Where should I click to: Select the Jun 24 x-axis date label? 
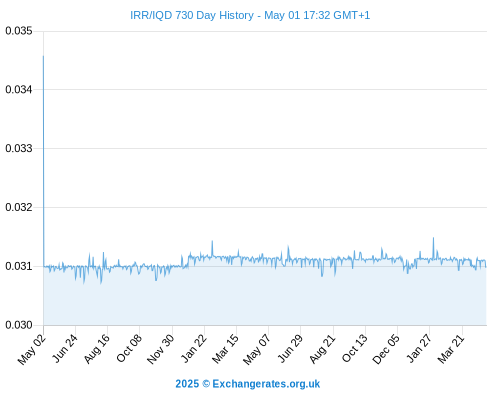(64, 349)
